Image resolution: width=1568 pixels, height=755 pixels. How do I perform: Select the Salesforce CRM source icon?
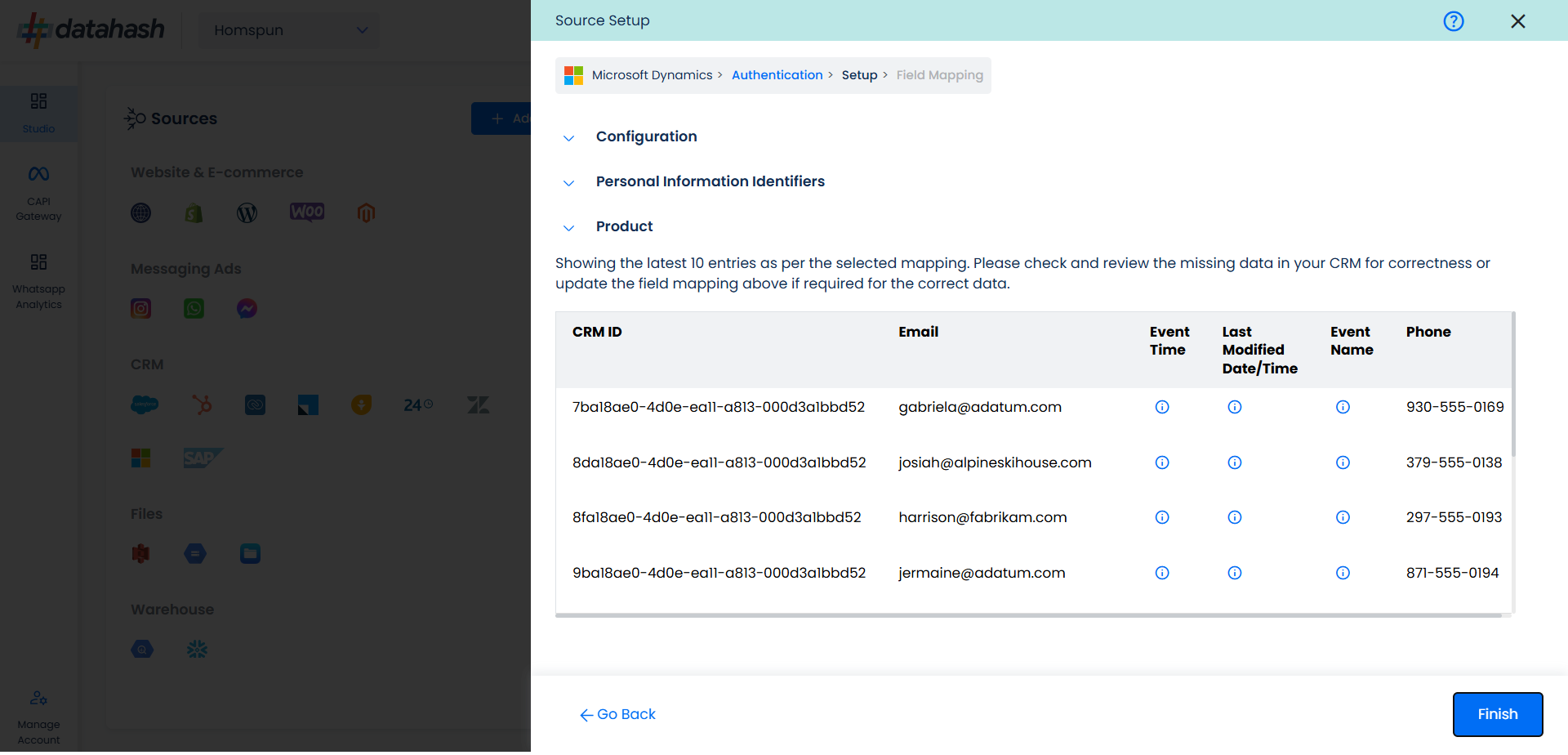(x=145, y=404)
